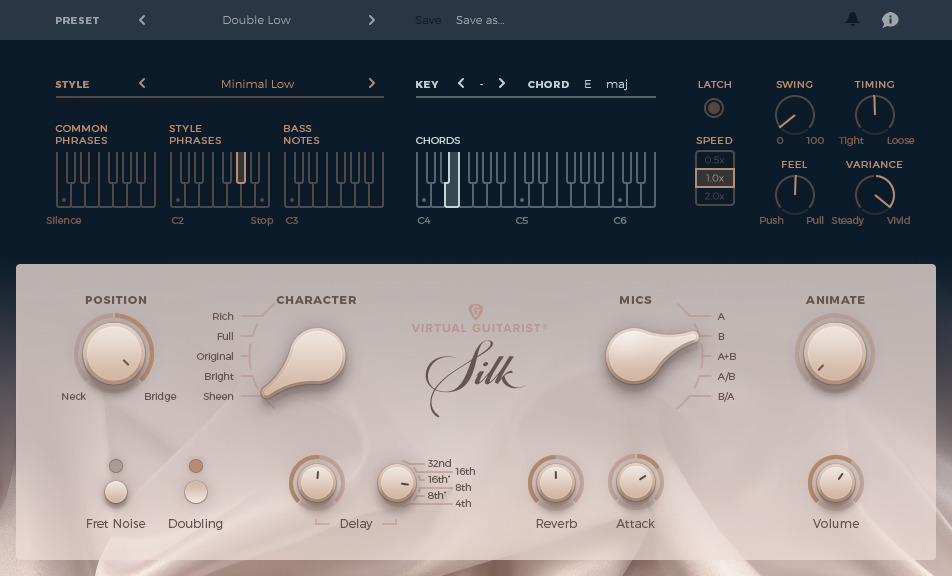Toggle the Fret Noise switch
This screenshot has height=576, width=952.
[116, 491]
